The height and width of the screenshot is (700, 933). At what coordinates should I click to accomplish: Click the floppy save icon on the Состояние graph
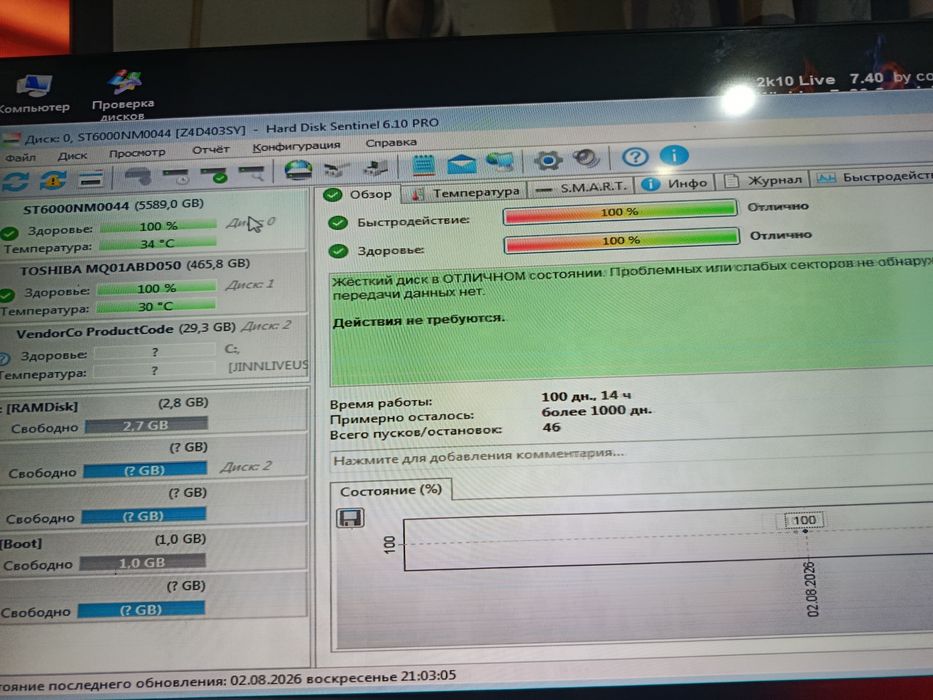pyautogui.click(x=350, y=518)
